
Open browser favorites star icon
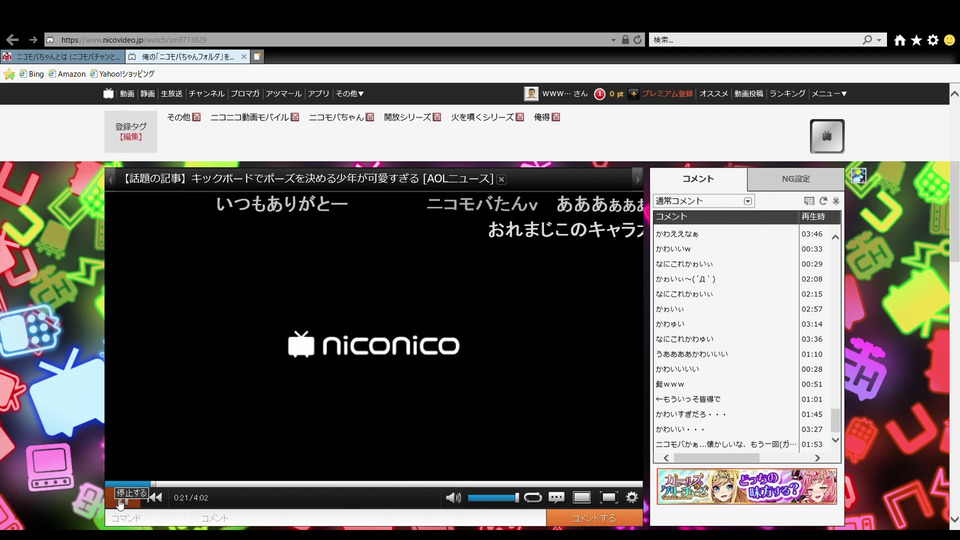916,40
